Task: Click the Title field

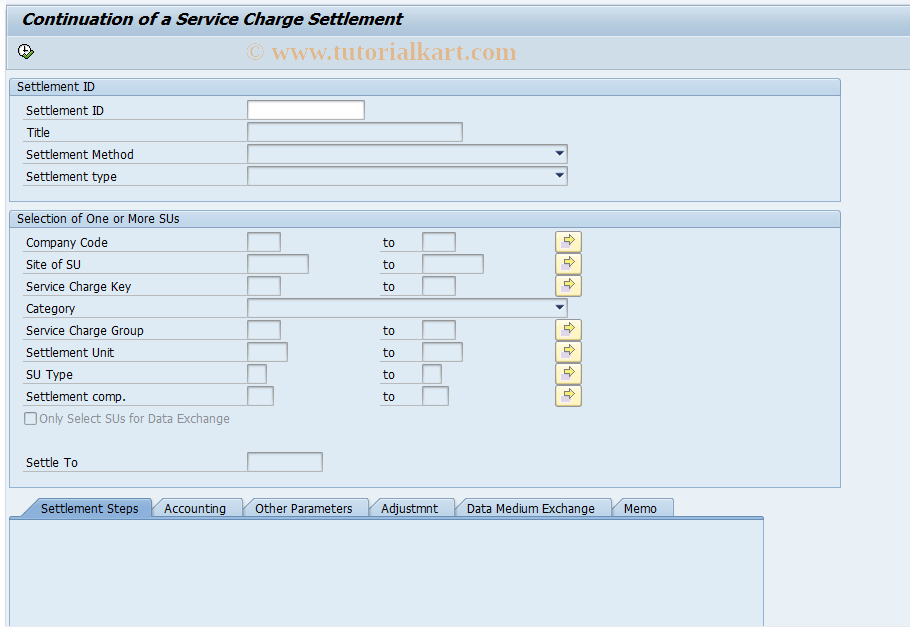Action: point(355,132)
